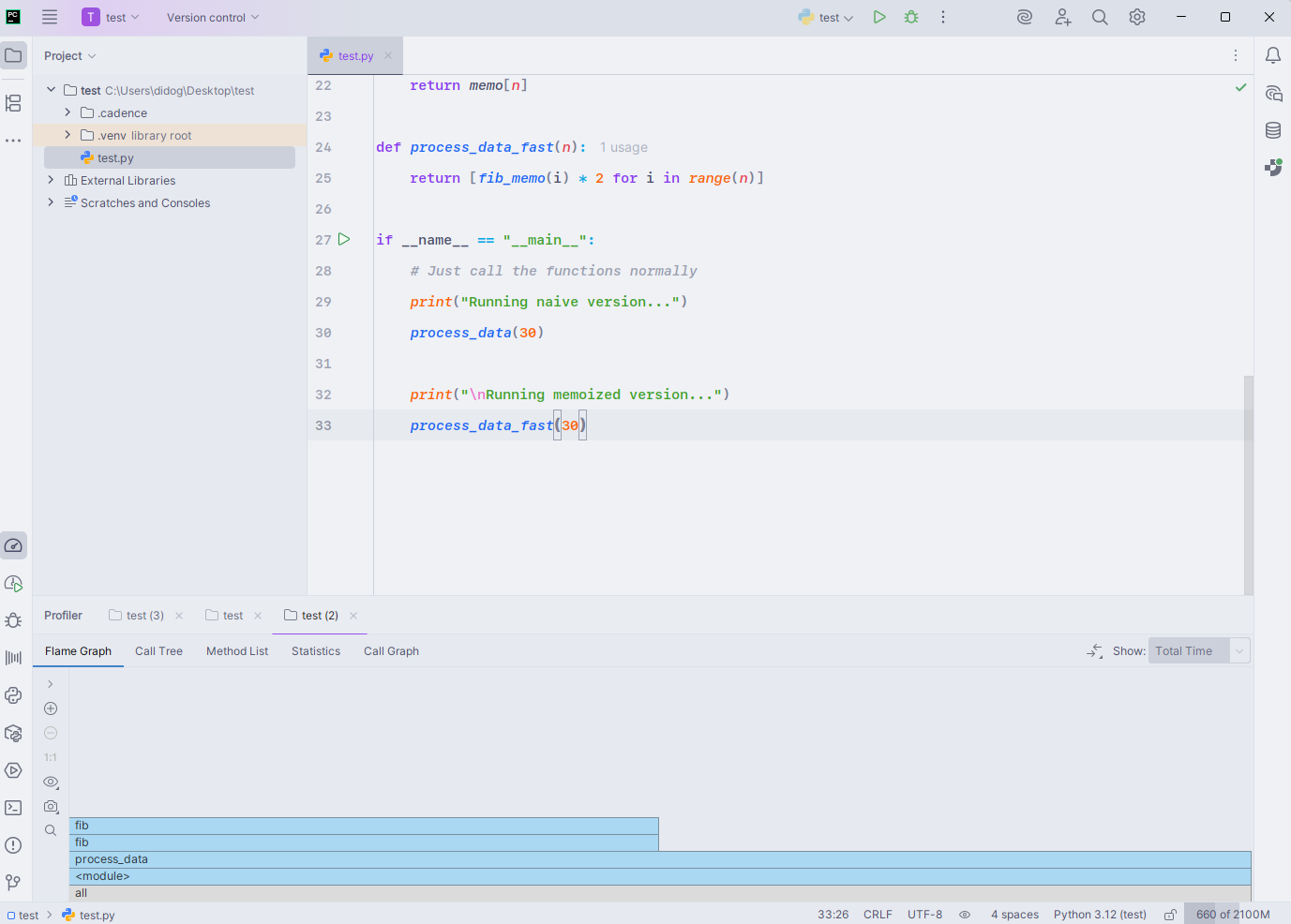This screenshot has width=1291, height=924.
Task: Click the memory indicator in the status bar
Action: 1232,915
